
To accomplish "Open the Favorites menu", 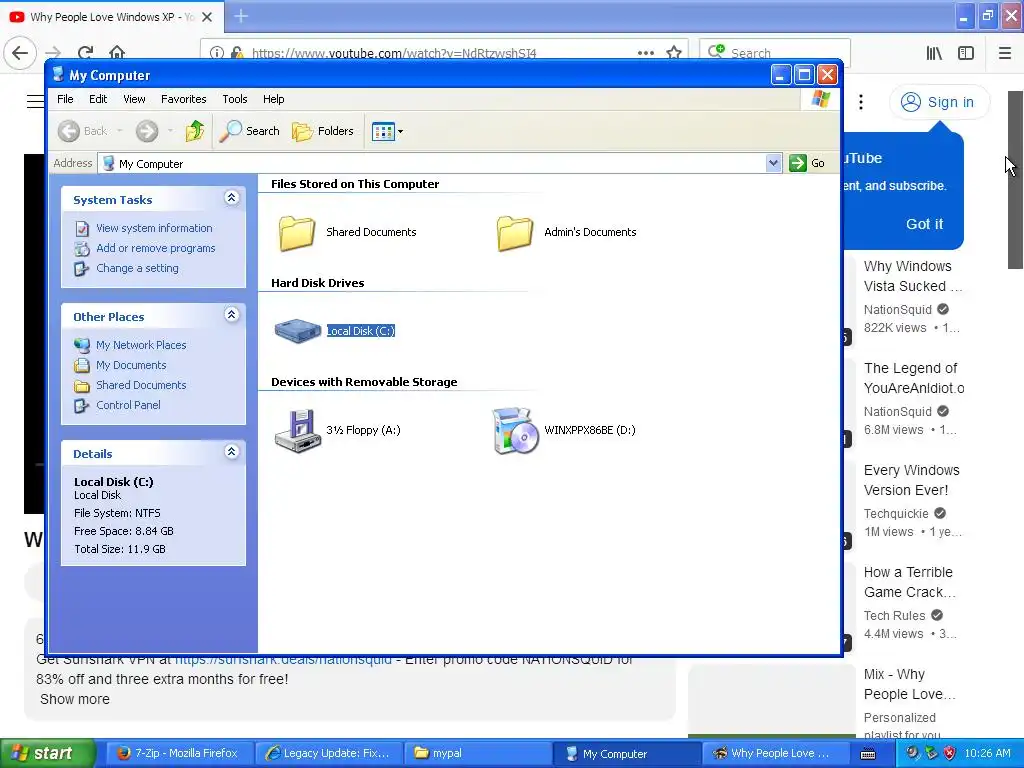I will [184, 99].
